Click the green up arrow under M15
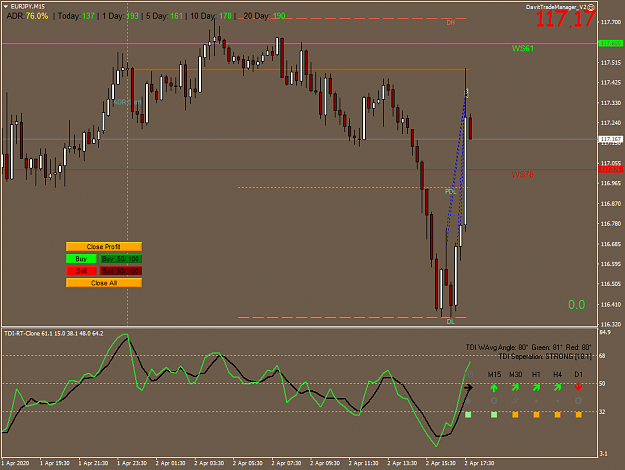The image size is (625, 470). click(494, 387)
